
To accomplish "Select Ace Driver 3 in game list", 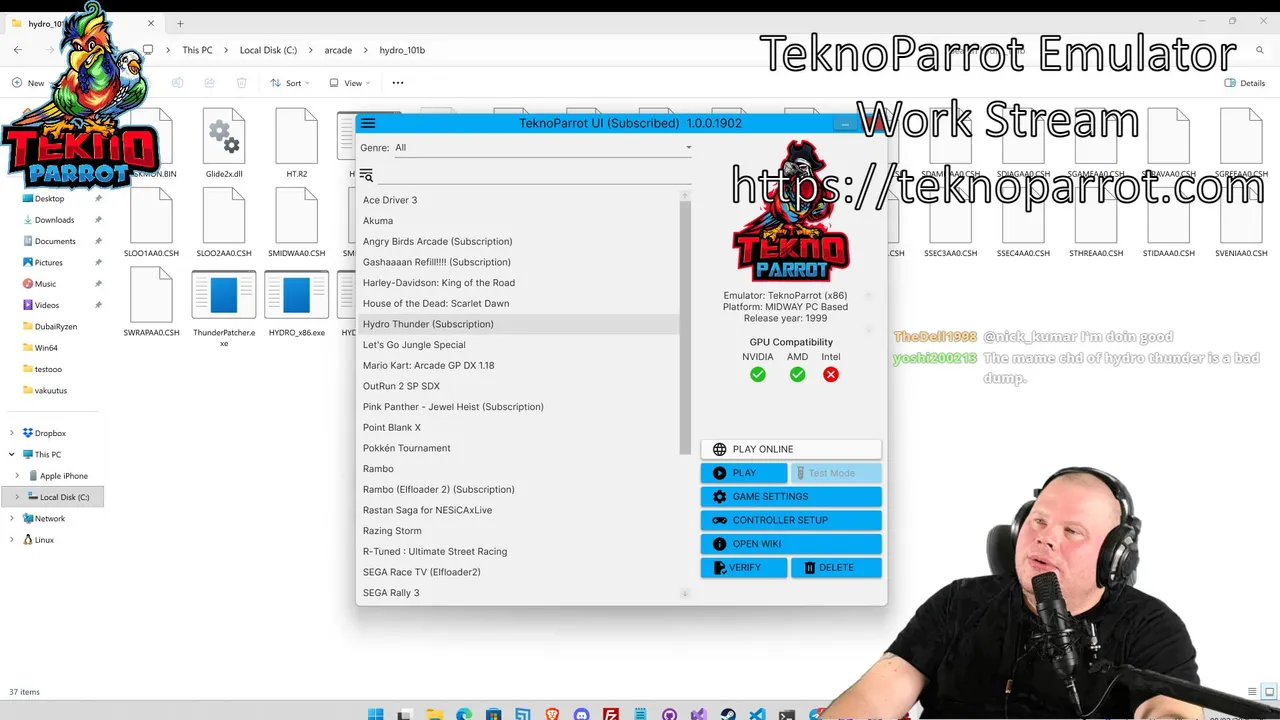I will 518,200.
